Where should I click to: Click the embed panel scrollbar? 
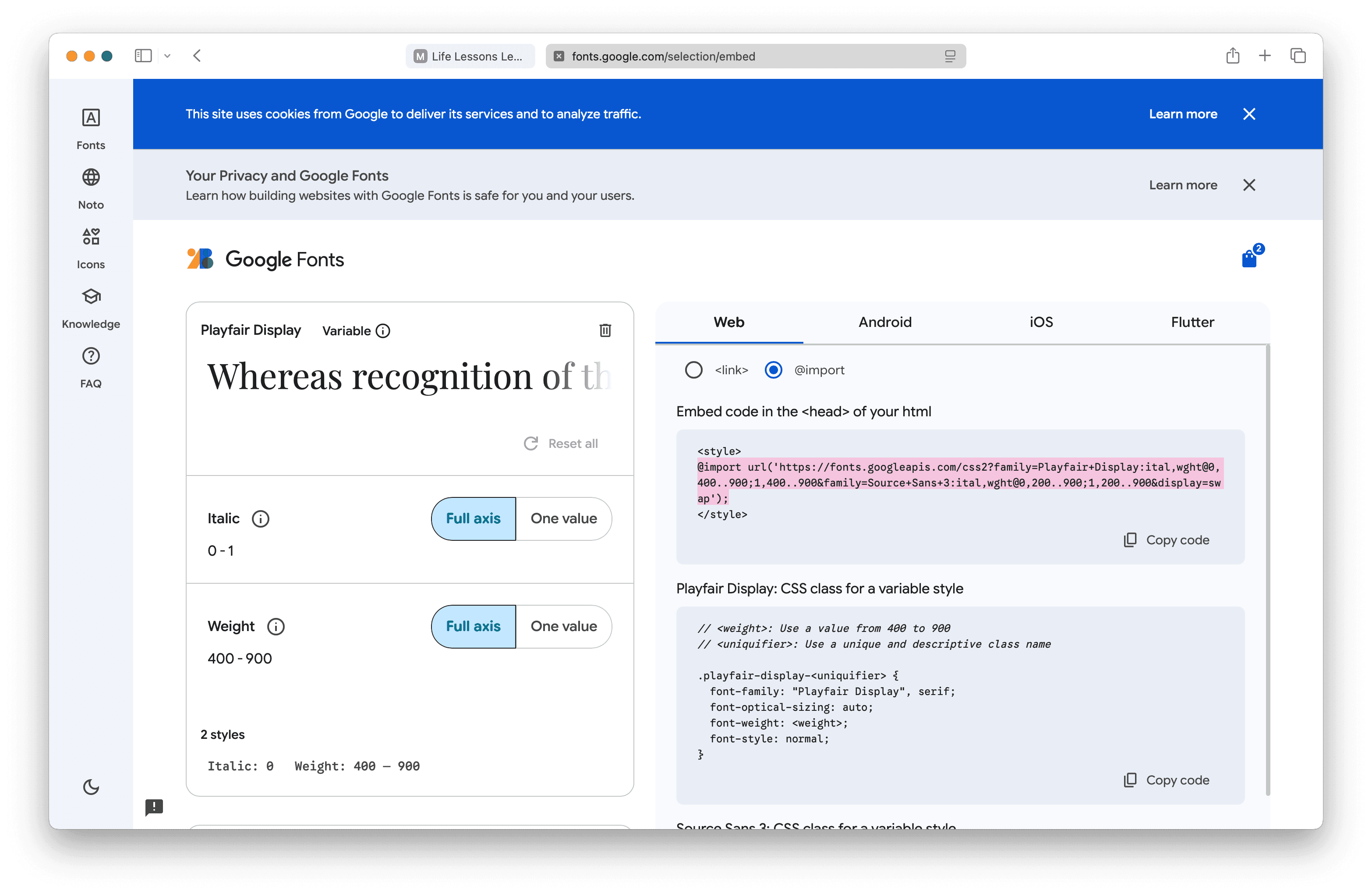tap(1268, 570)
